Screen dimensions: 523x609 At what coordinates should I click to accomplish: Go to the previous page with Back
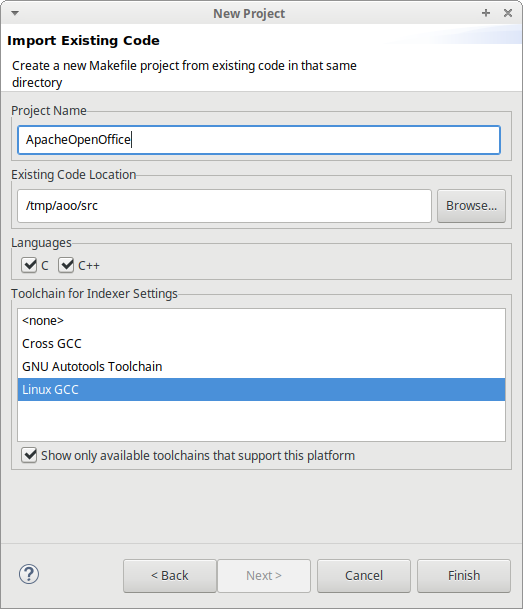point(170,576)
